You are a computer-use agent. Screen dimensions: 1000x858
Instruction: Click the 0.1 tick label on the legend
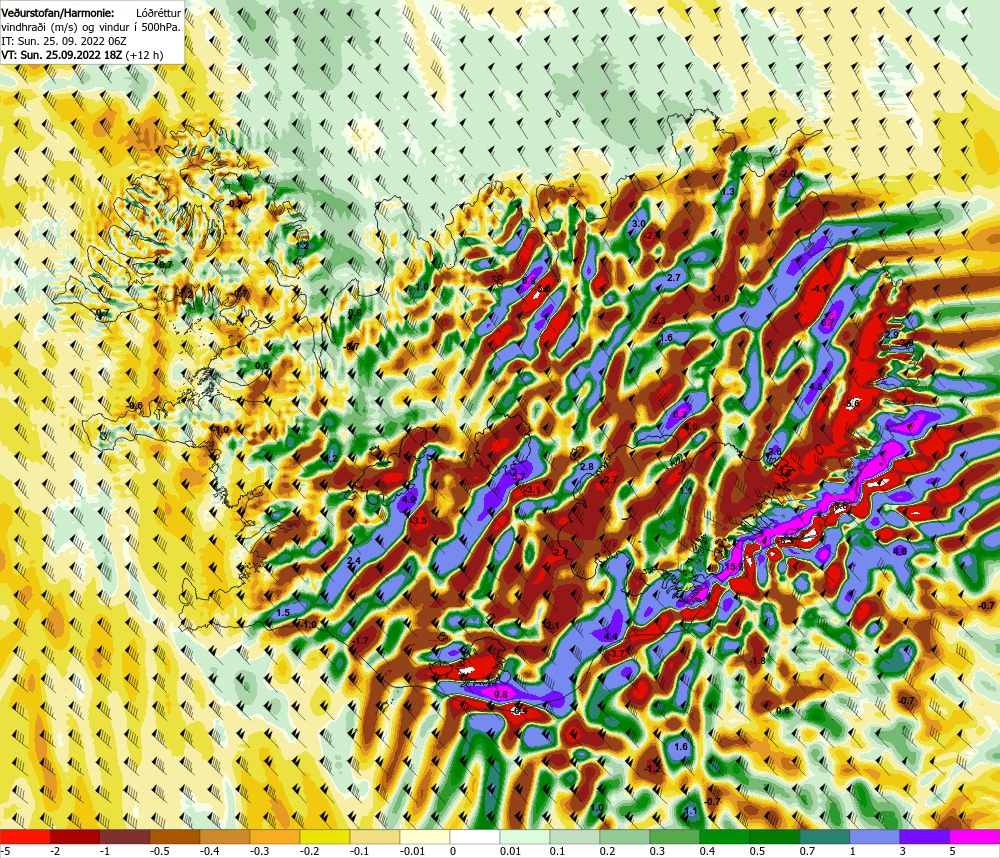[x=557, y=850]
